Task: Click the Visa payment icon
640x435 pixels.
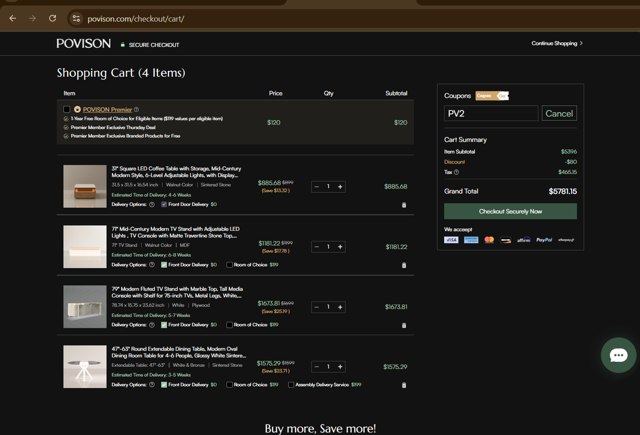Action: [x=451, y=240]
